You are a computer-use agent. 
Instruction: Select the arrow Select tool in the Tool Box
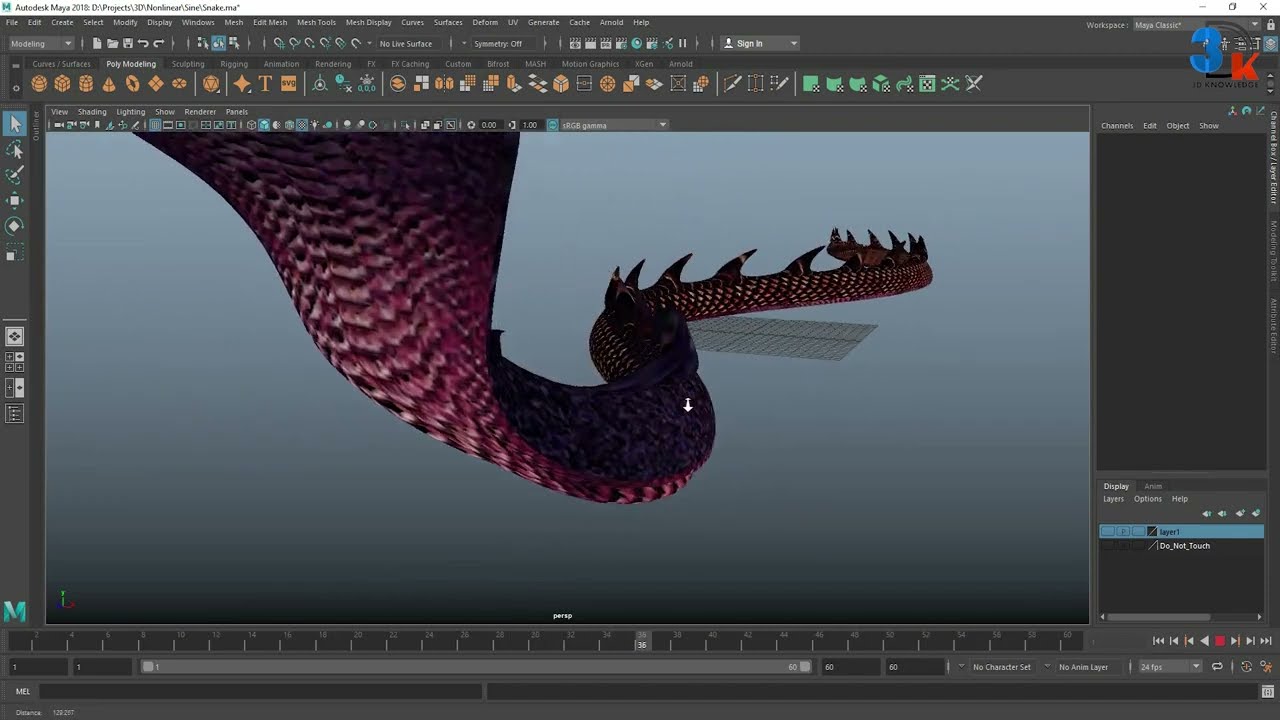tap(15, 124)
